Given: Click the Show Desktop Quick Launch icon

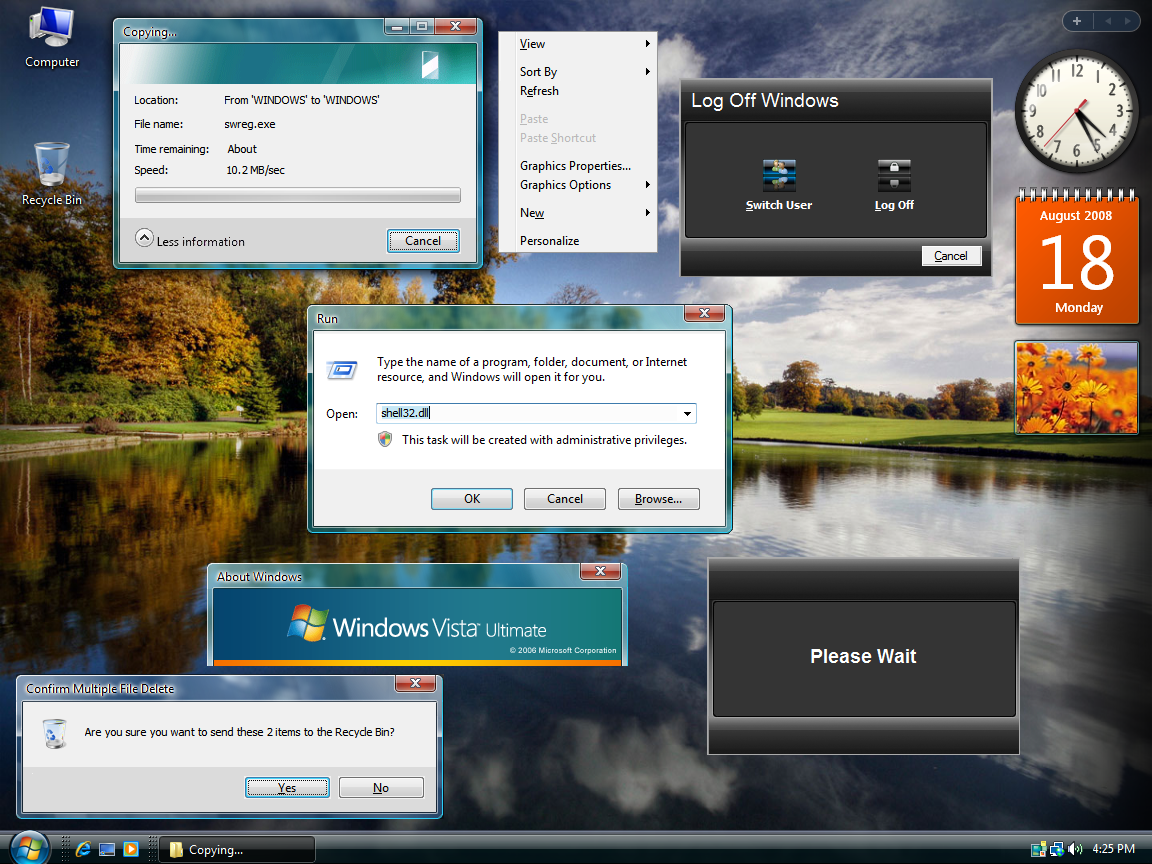Looking at the screenshot, I should pyautogui.click(x=107, y=848).
